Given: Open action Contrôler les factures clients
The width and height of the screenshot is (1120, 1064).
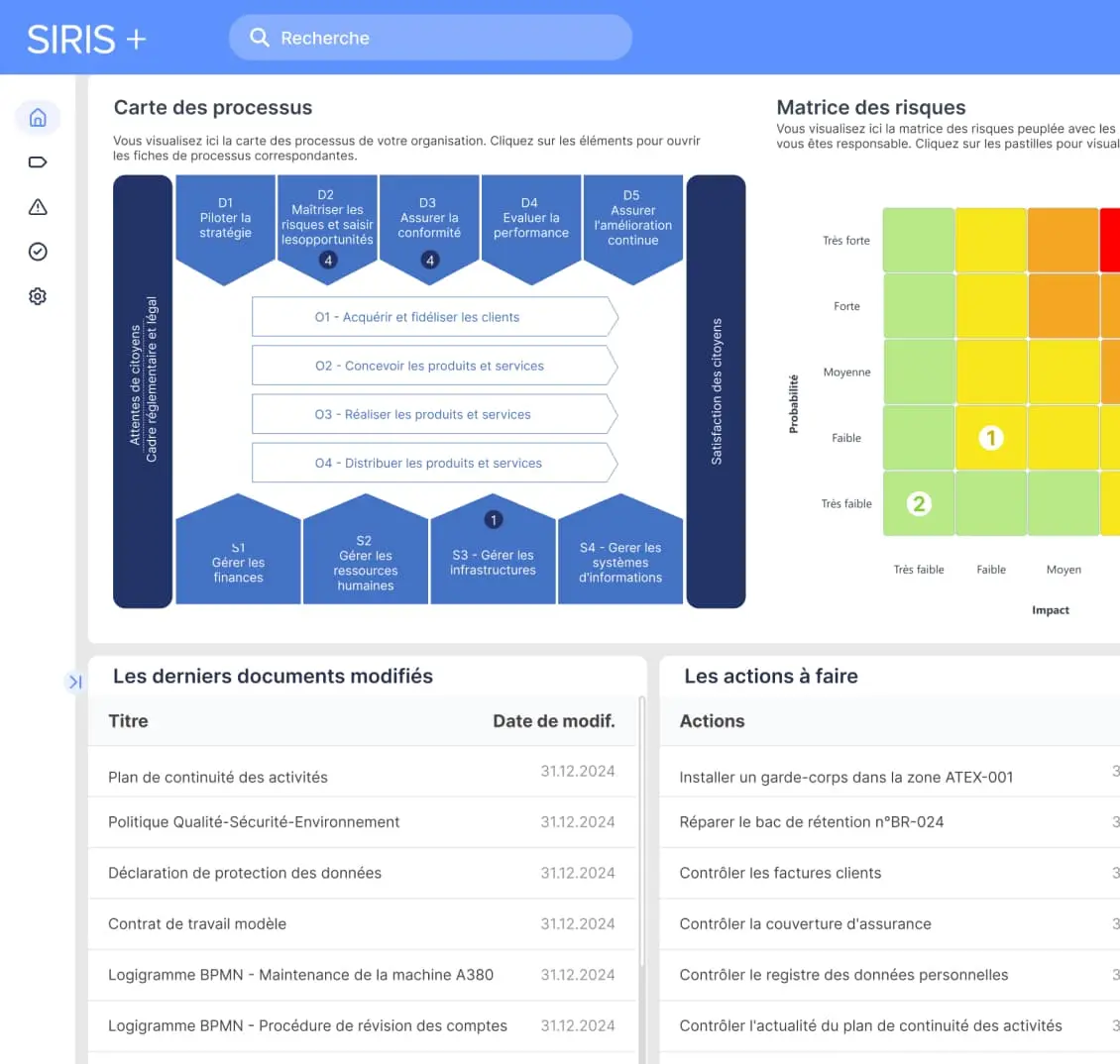Looking at the screenshot, I should point(780,873).
